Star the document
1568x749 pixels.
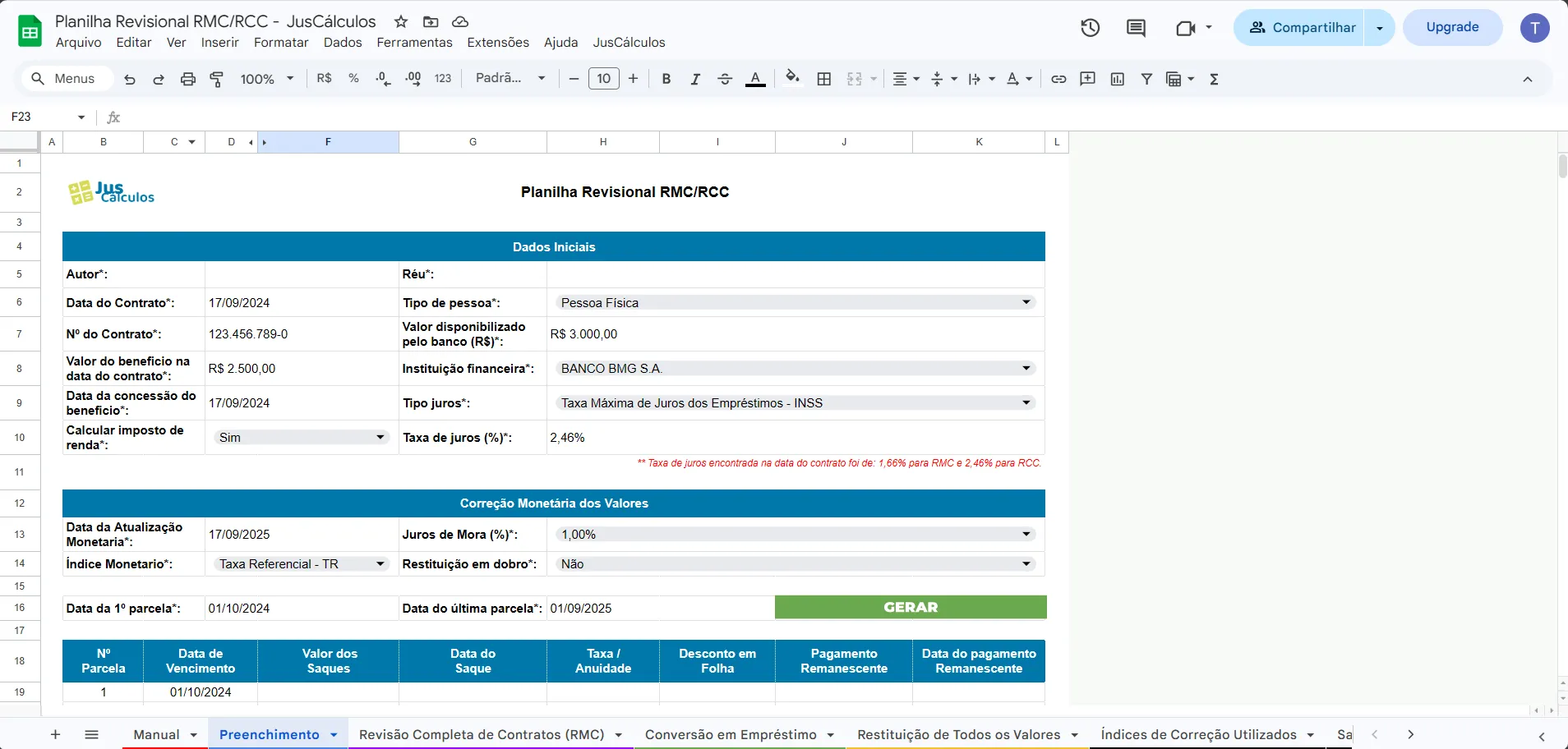401,21
